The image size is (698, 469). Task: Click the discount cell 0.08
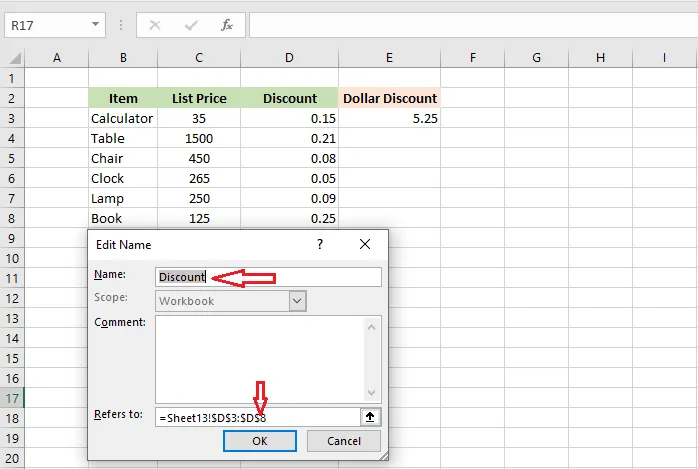[289, 158]
